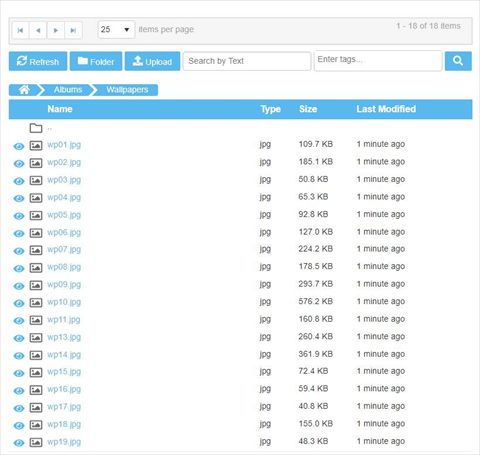Preview wp09.jpg with eye icon

click(x=19, y=286)
